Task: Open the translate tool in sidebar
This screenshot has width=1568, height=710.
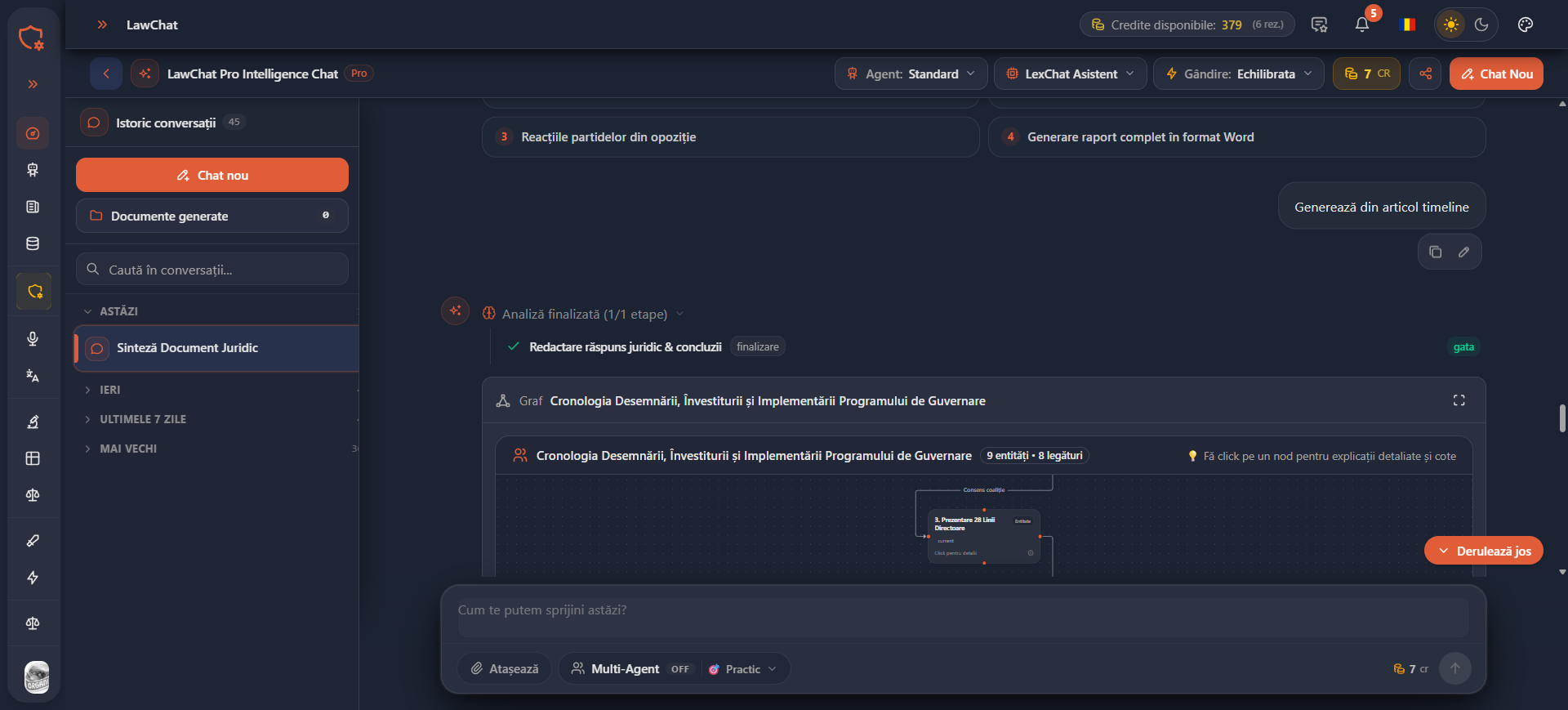Action: [x=33, y=376]
